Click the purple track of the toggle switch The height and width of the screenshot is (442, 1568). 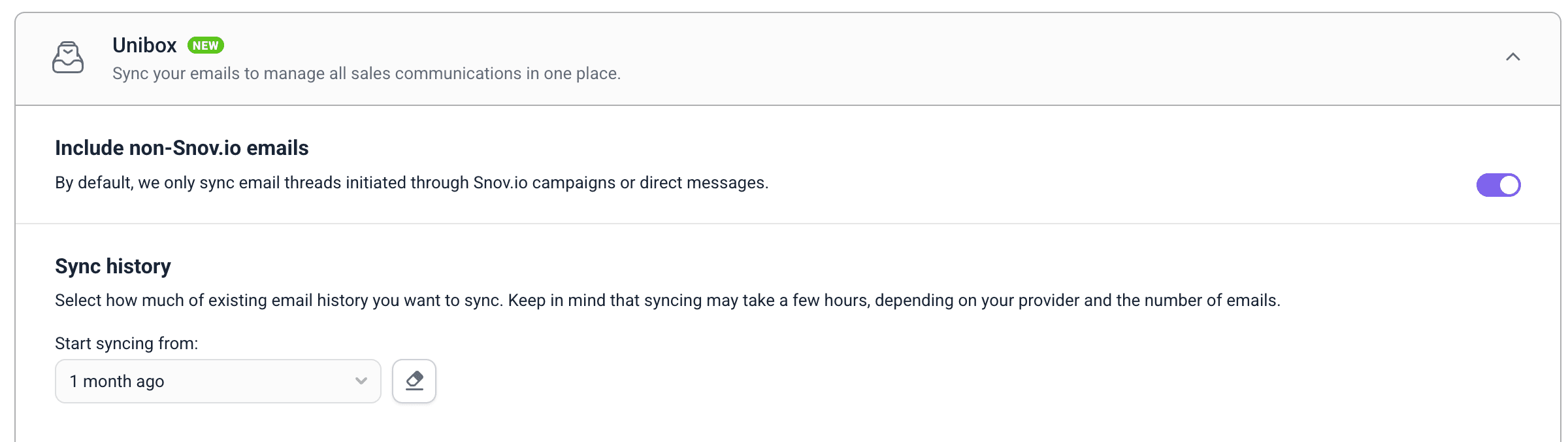pos(1487,185)
